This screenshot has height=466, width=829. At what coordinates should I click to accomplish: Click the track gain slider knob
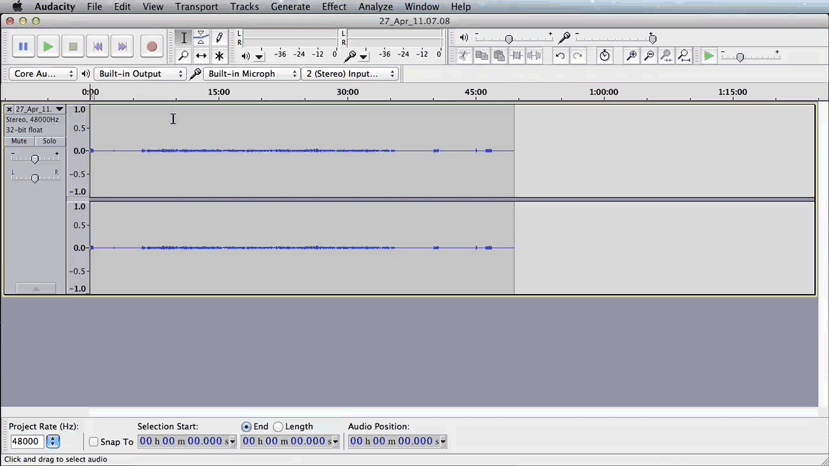(x=35, y=159)
